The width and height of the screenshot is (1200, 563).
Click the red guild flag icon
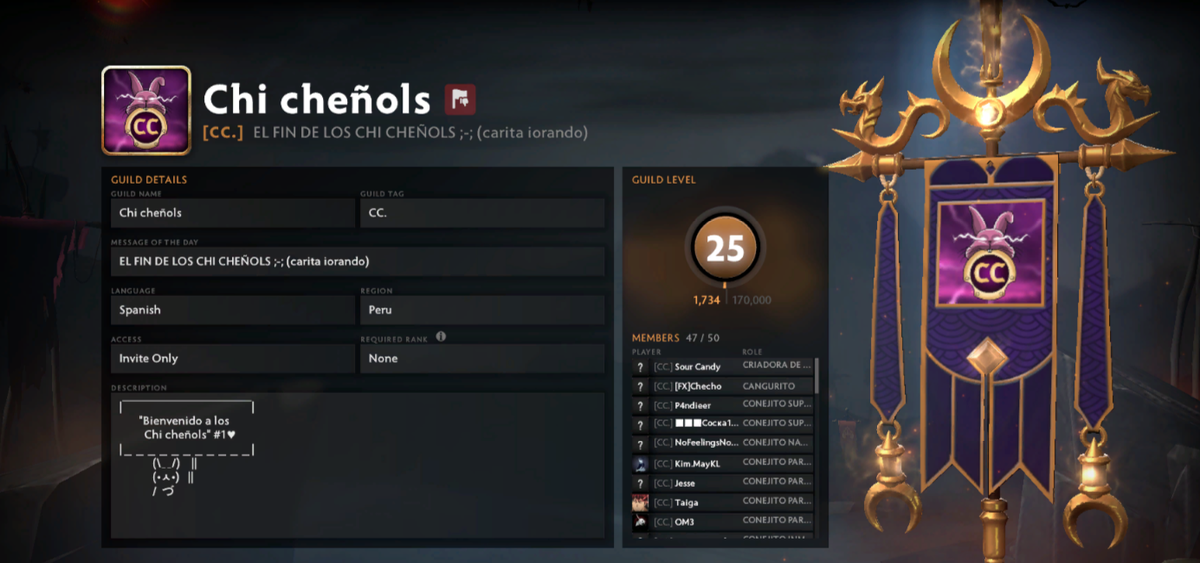click(460, 99)
